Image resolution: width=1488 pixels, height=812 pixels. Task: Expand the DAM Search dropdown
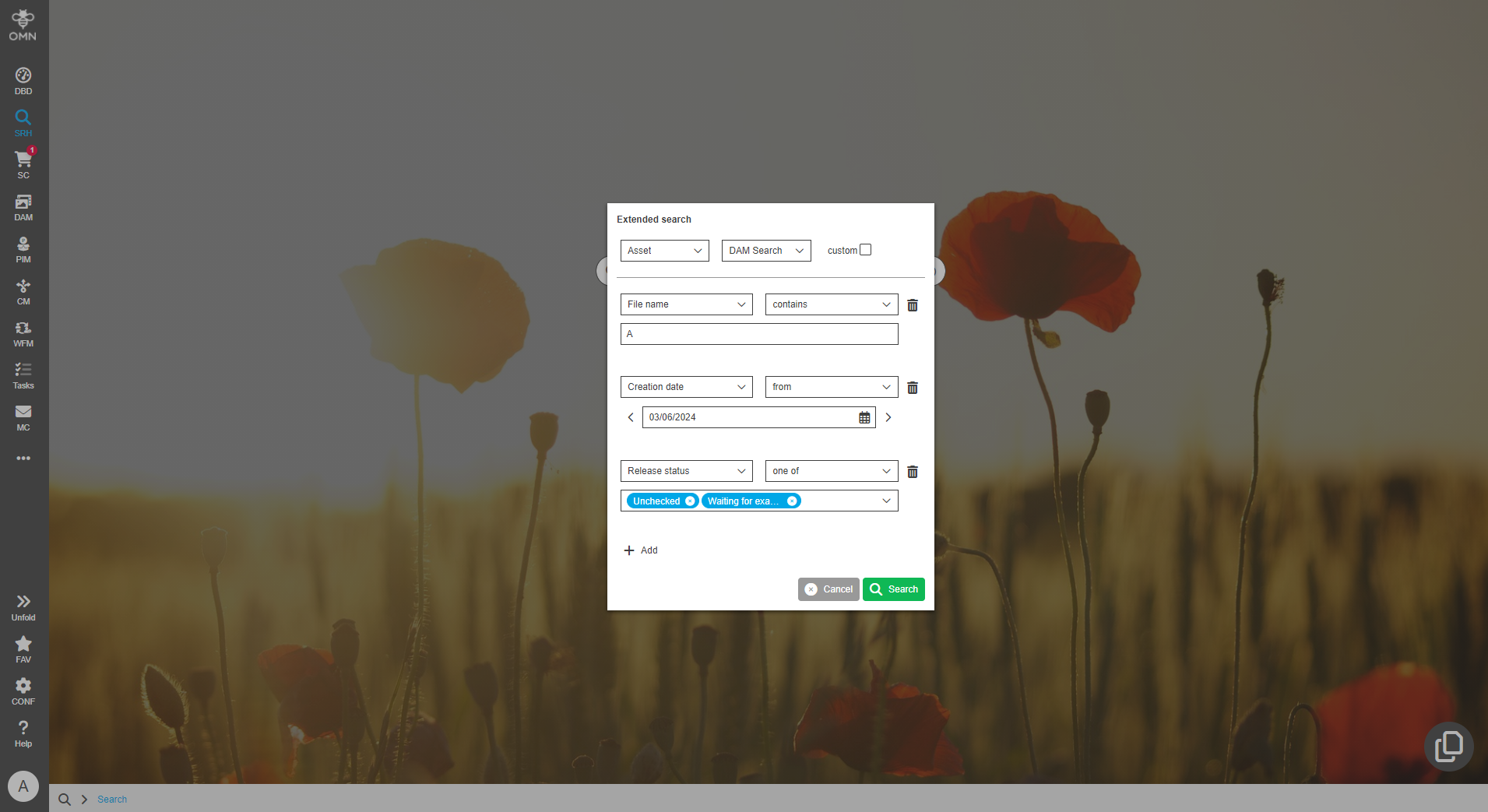(765, 250)
